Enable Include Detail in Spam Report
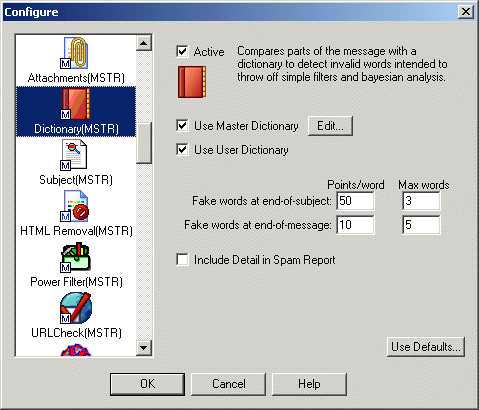Screen dimensions: 479x410 (182, 260)
